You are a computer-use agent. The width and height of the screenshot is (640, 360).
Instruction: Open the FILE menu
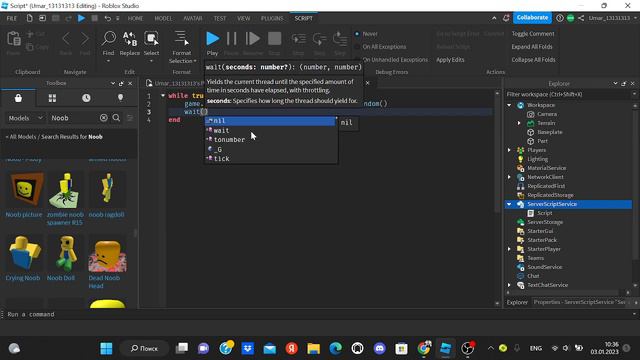pyautogui.click(x=12, y=18)
